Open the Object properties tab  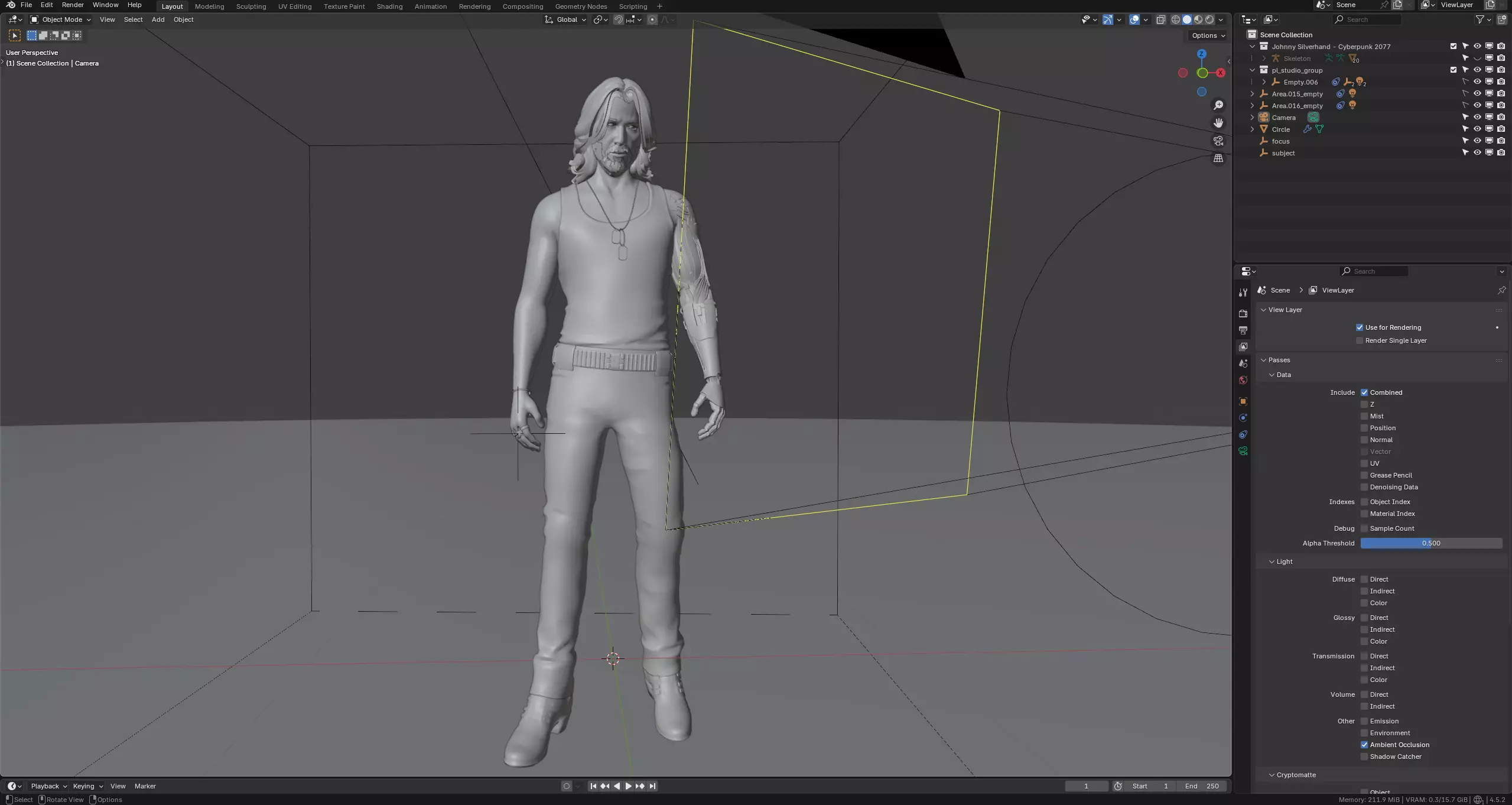[x=1243, y=401]
